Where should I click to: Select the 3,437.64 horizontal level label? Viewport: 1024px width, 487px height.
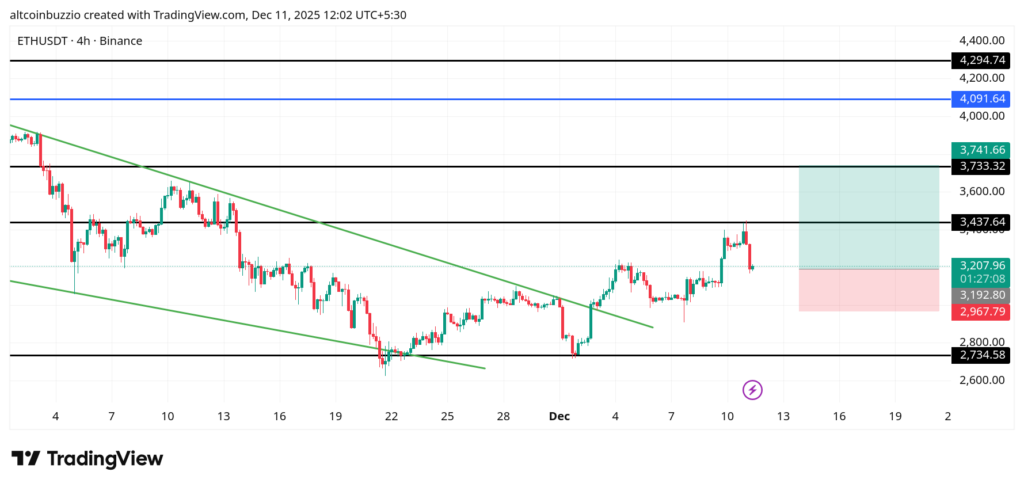980,221
